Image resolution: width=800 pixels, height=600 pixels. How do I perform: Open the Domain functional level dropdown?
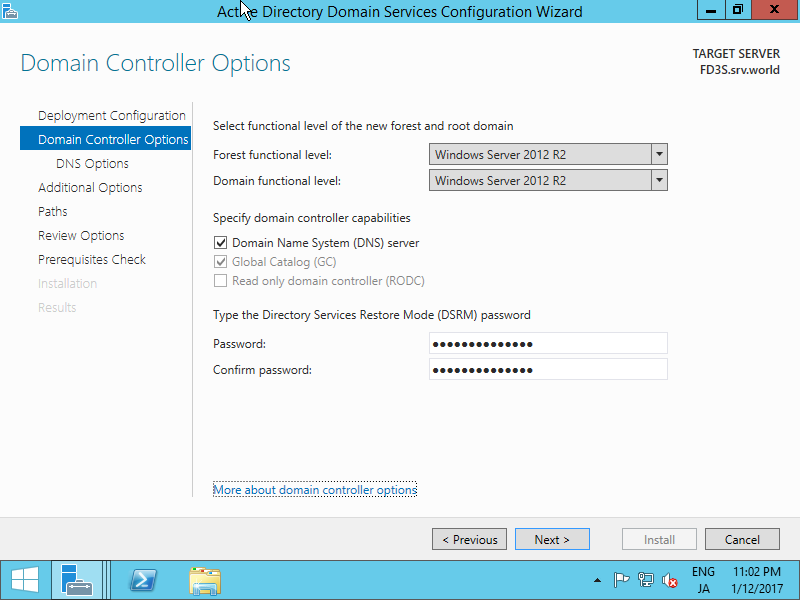pyautogui.click(x=548, y=180)
